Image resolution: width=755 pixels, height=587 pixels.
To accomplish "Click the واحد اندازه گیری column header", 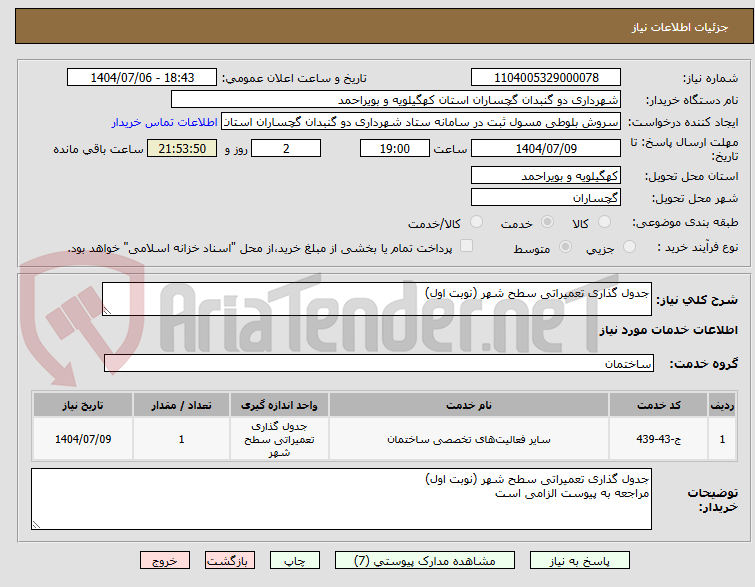I will click(x=279, y=405).
